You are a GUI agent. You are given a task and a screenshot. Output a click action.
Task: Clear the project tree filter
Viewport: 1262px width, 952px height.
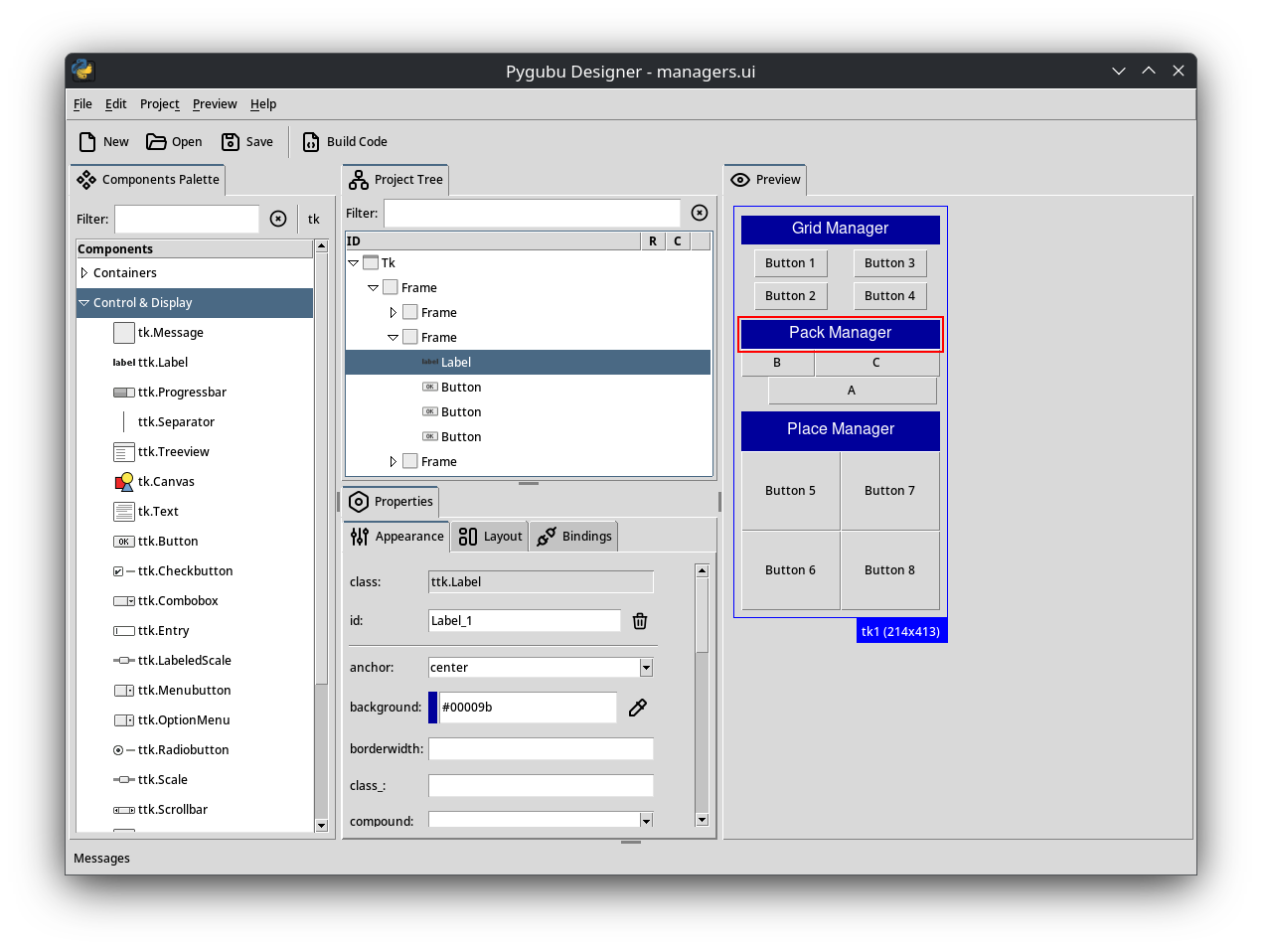click(x=700, y=213)
